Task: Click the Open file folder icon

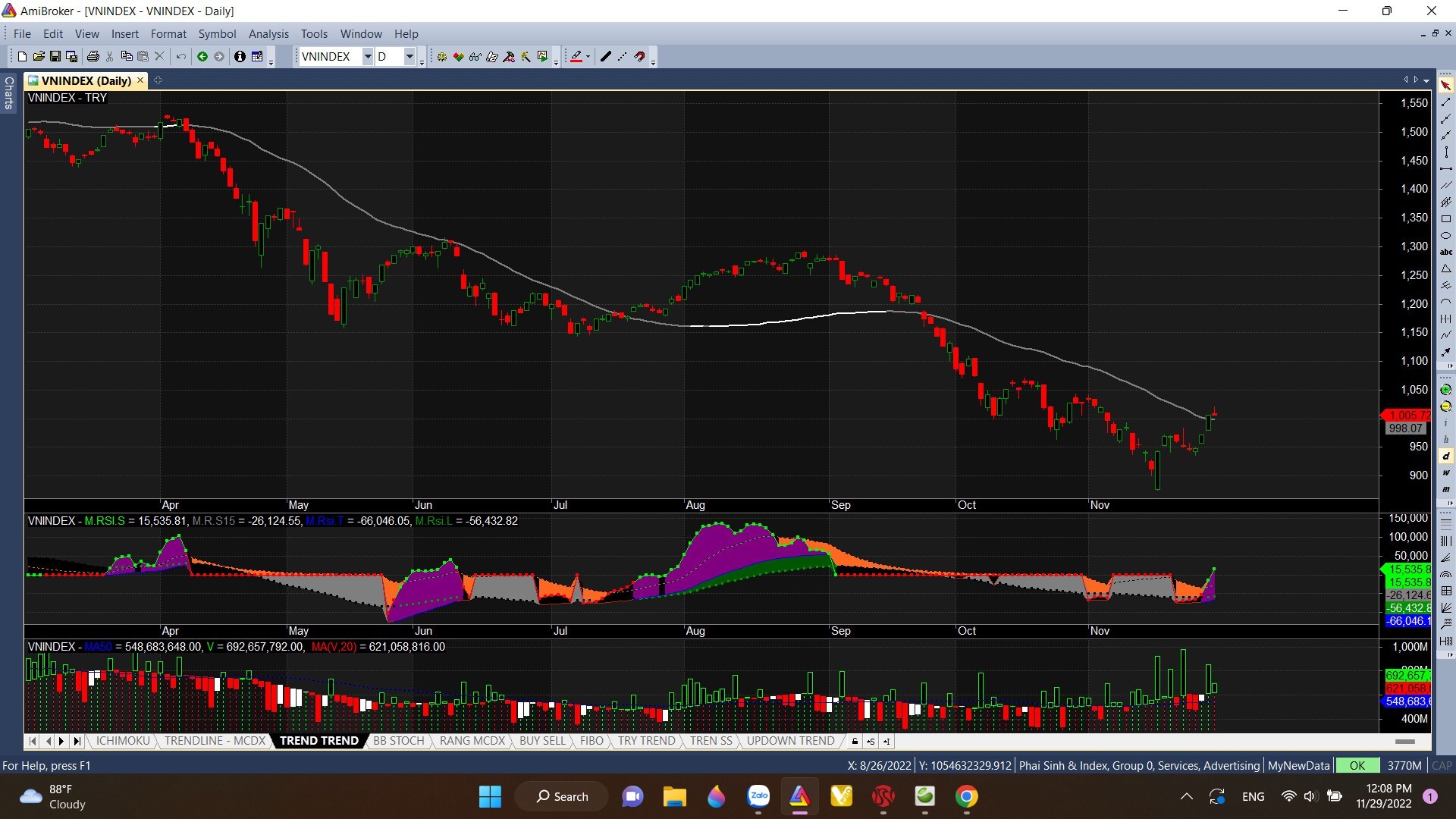Action: (39, 57)
